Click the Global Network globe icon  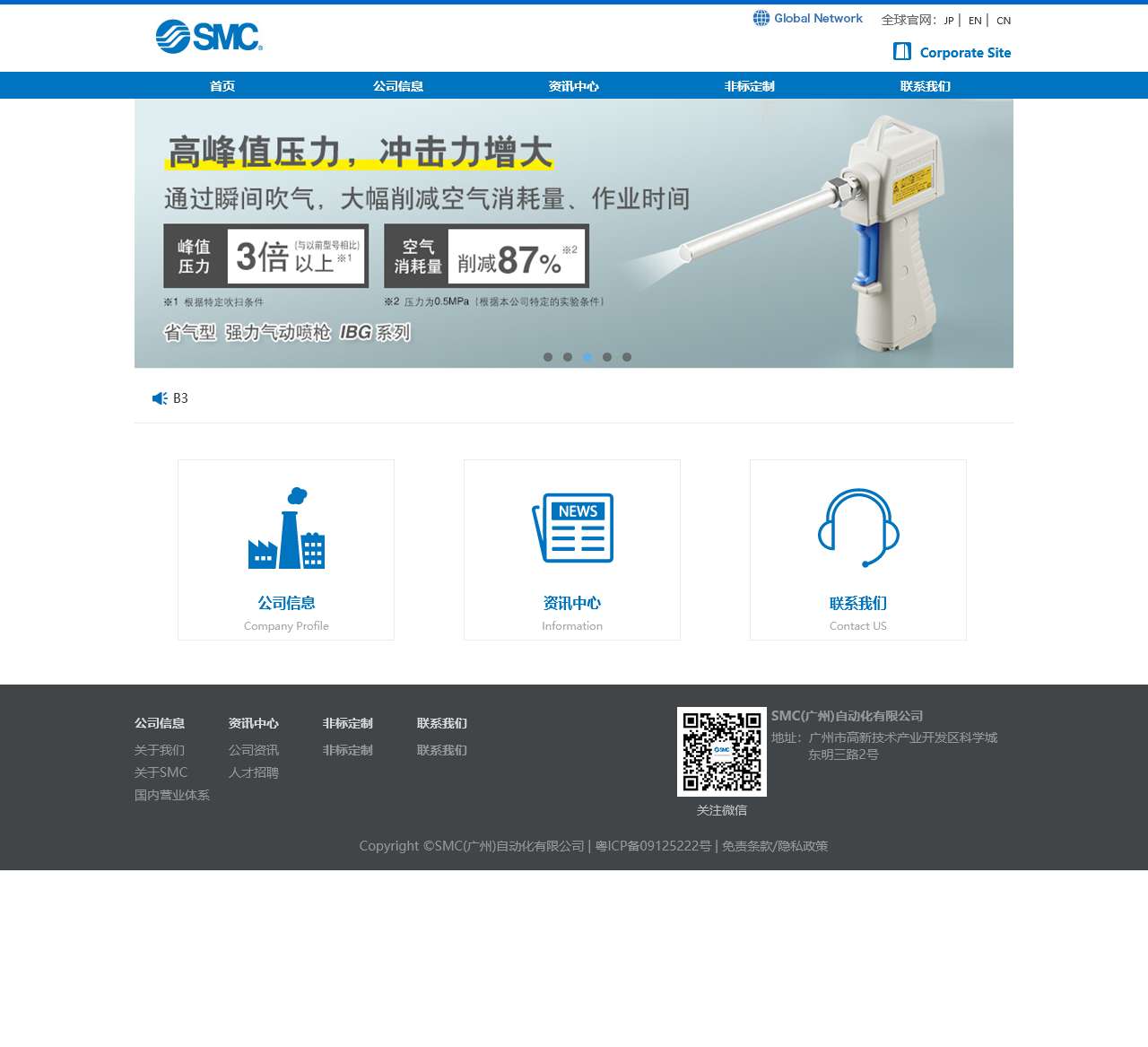coord(761,18)
